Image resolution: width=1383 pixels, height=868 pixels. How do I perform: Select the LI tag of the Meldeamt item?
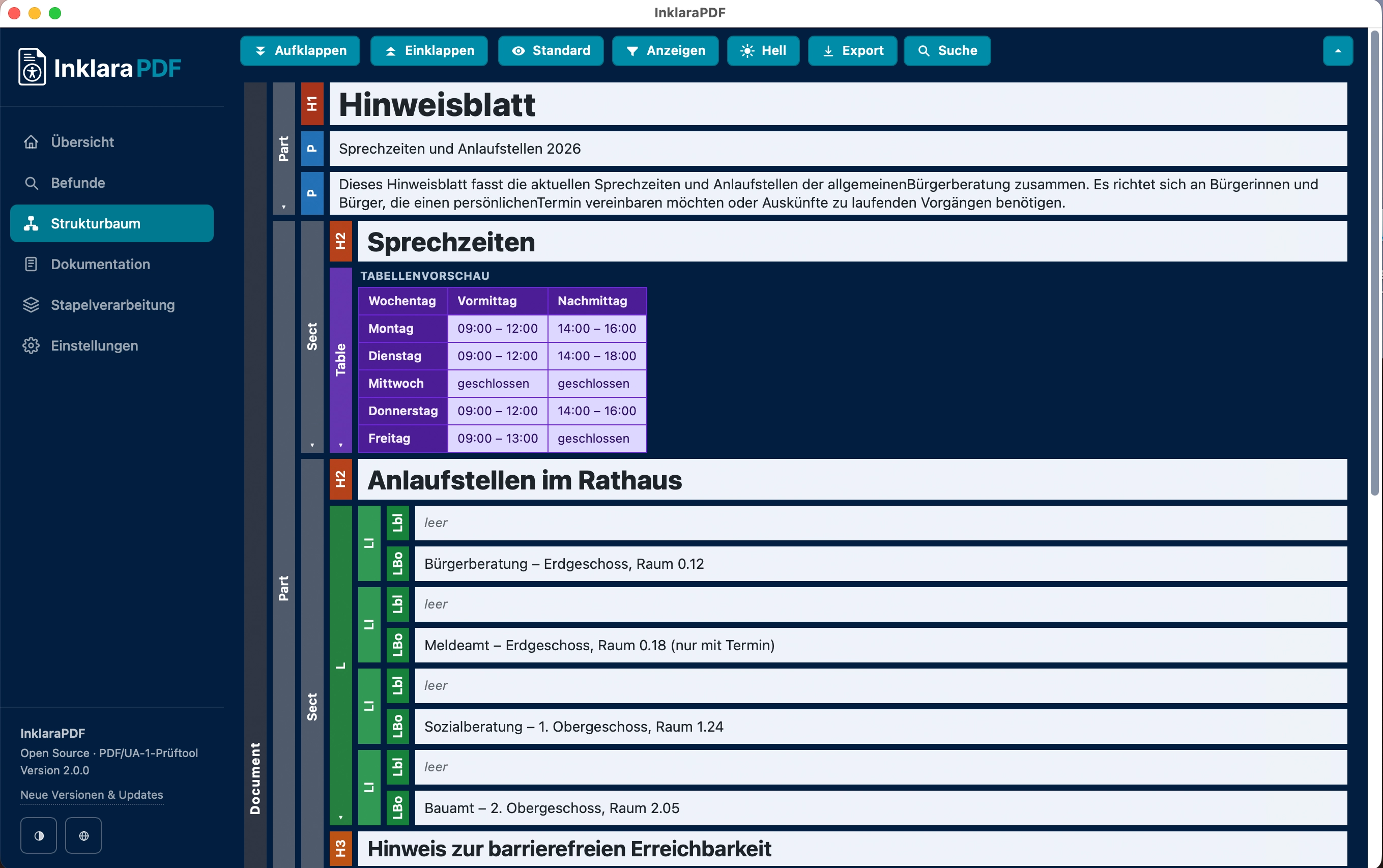(369, 625)
